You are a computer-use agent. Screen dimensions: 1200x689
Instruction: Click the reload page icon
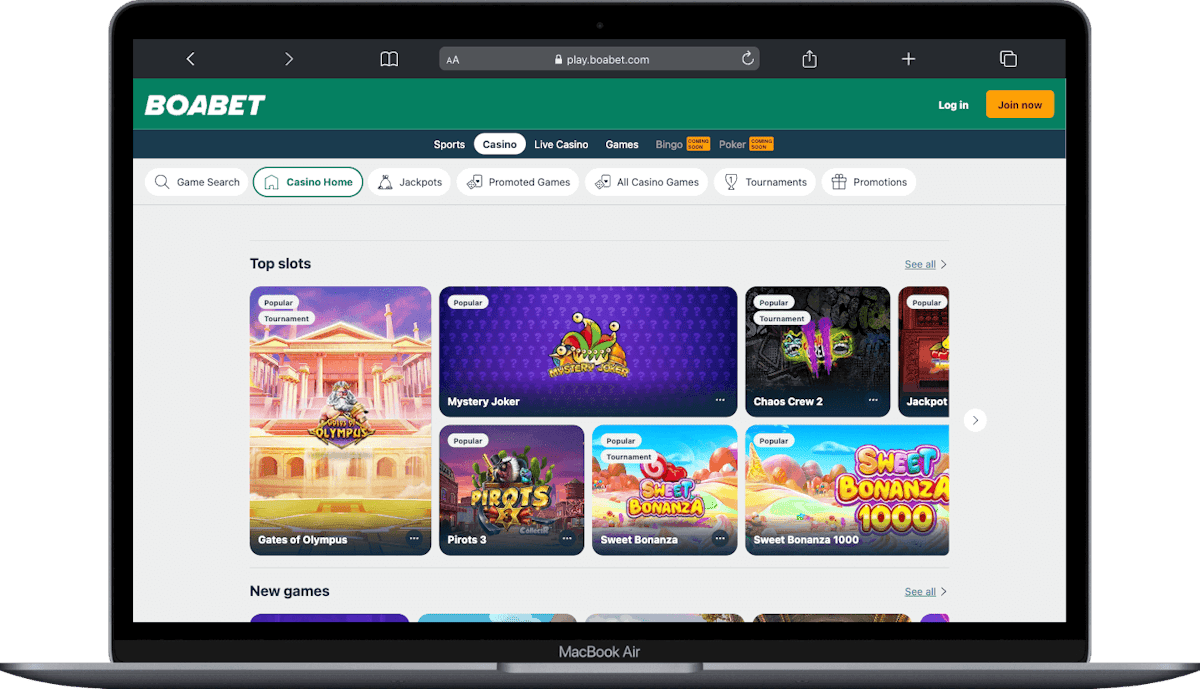(747, 59)
